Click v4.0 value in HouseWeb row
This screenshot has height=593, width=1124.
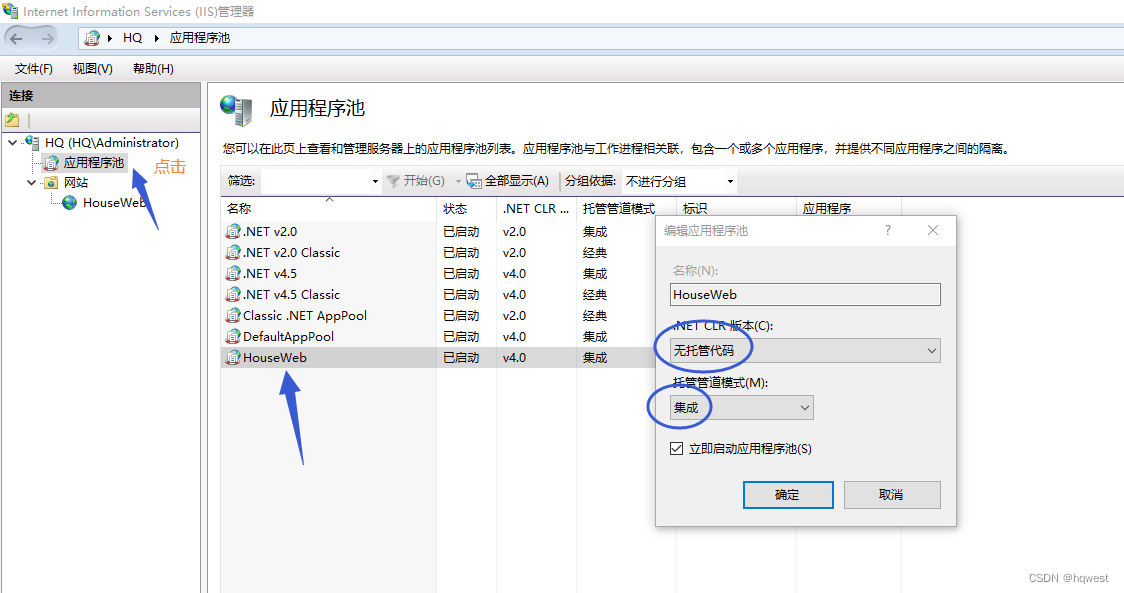click(x=514, y=357)
